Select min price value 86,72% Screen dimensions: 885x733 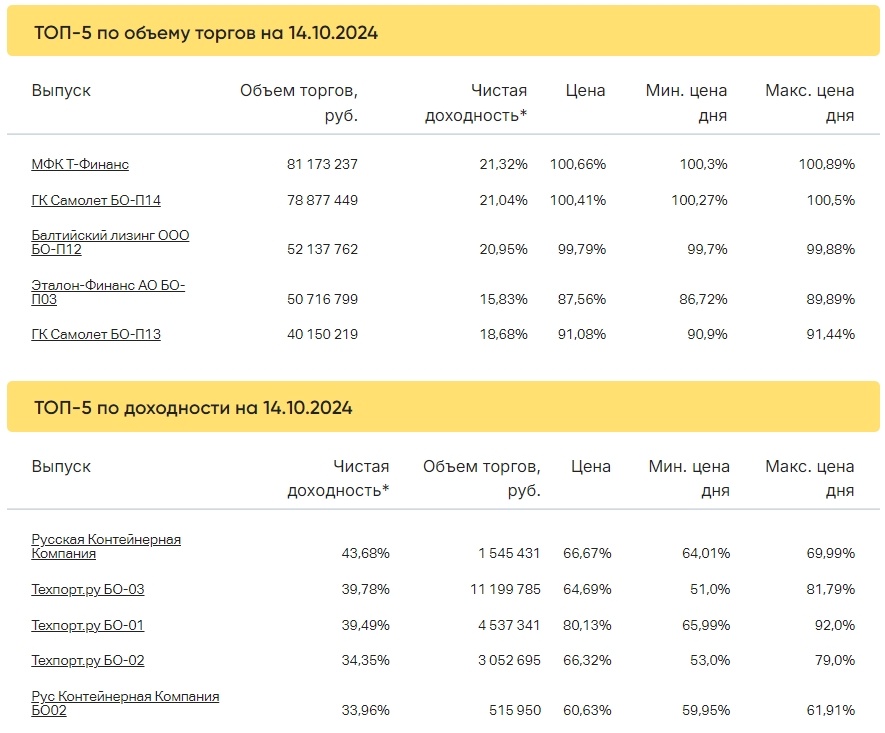(x=703, y=299)
